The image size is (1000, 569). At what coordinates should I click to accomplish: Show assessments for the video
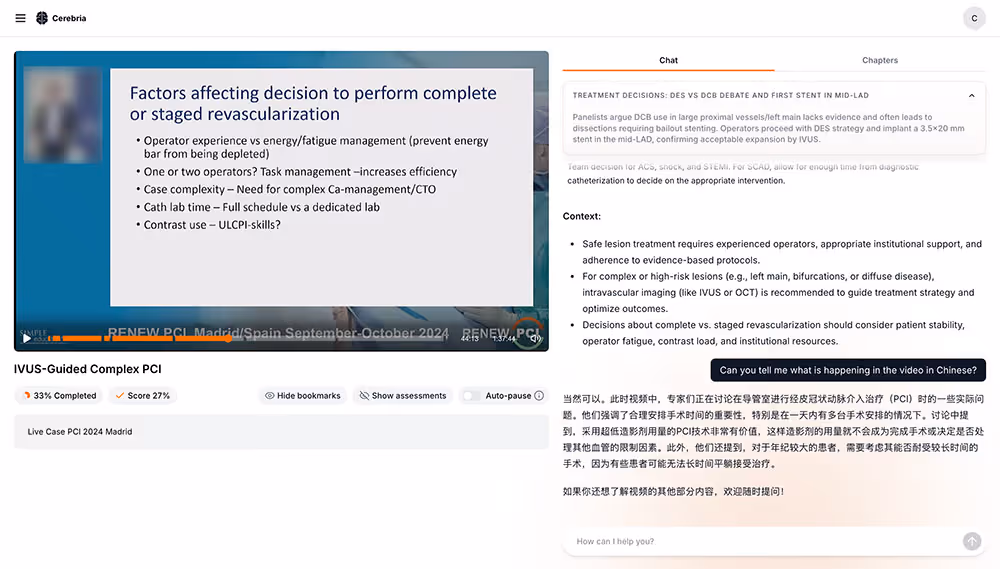402,395
